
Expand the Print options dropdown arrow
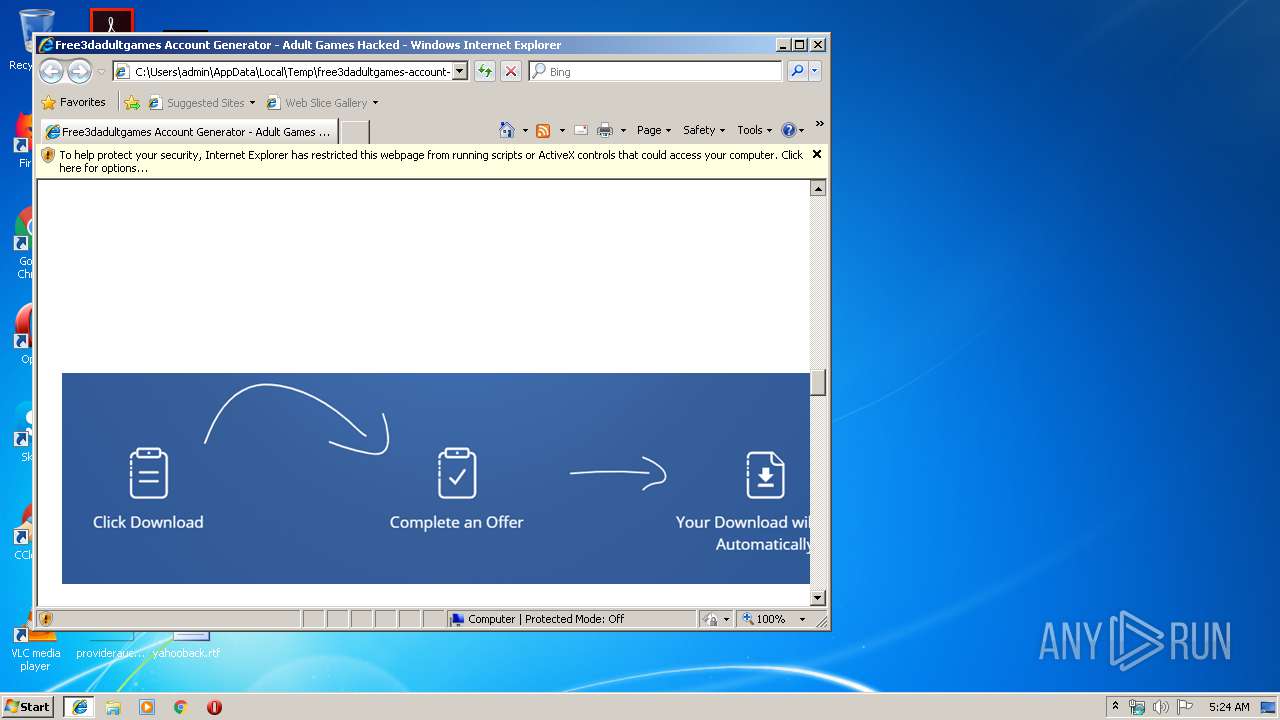623,130
